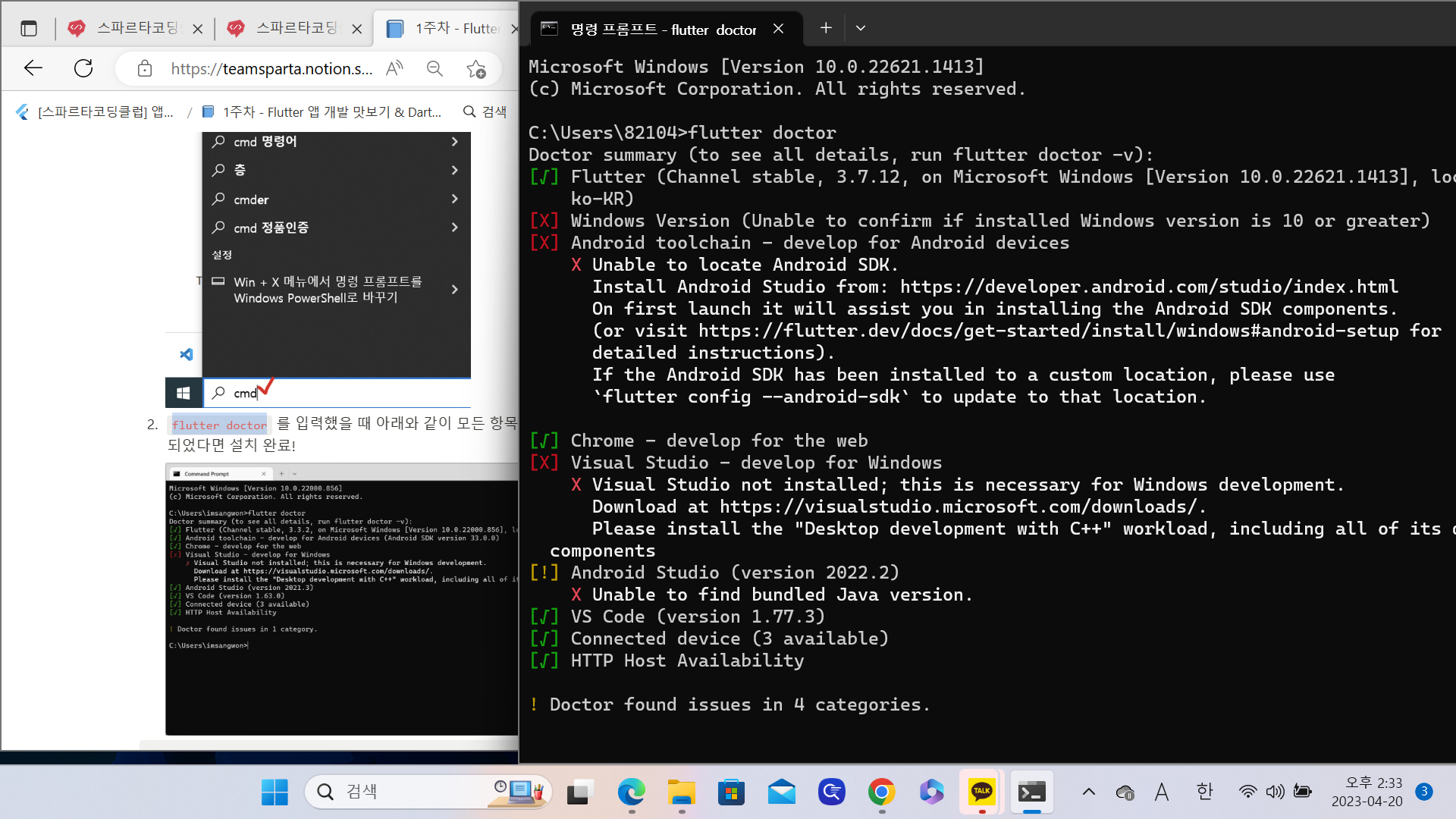The image size is (1456, 819).
Task: Close the flutter doctor terminal tab
Action: [x=778, y=29]
